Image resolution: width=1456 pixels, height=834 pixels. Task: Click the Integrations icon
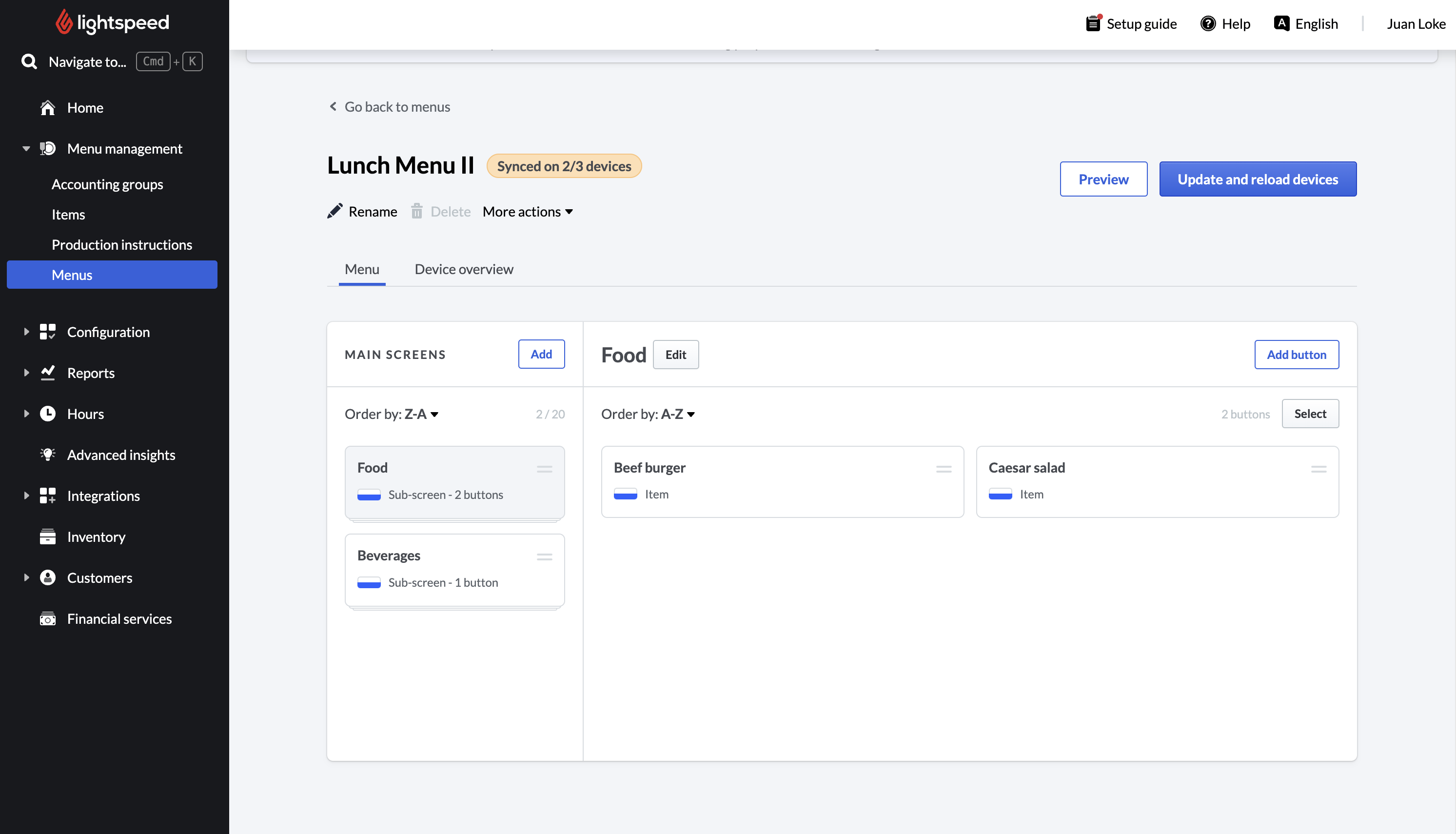47,496
